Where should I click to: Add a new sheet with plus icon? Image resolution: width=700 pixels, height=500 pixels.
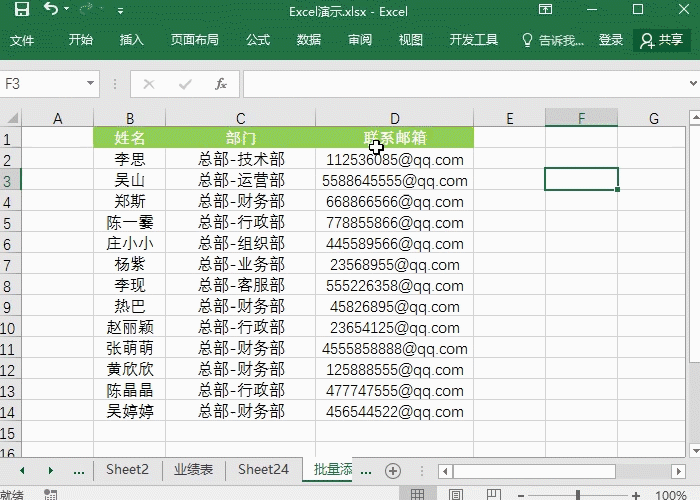coord(393,470)
